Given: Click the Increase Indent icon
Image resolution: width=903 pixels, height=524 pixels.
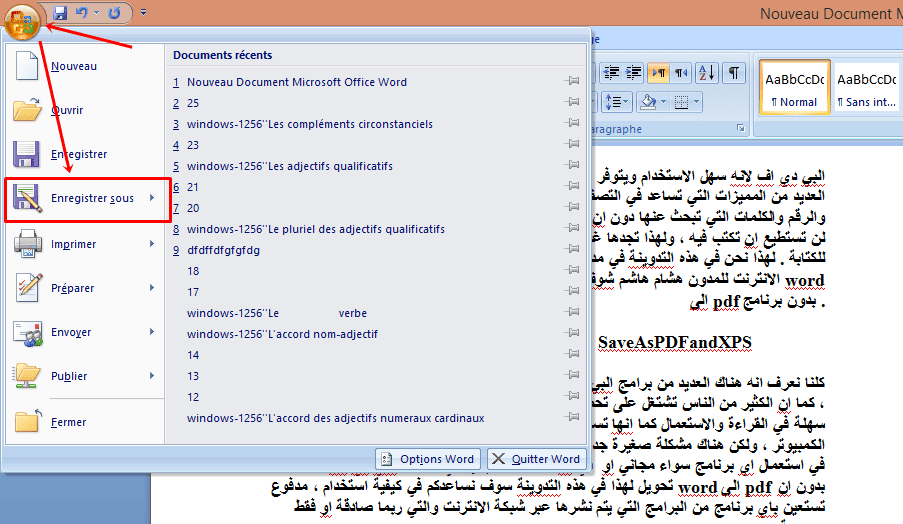Looking at the screenshot, I should [633, 73].
